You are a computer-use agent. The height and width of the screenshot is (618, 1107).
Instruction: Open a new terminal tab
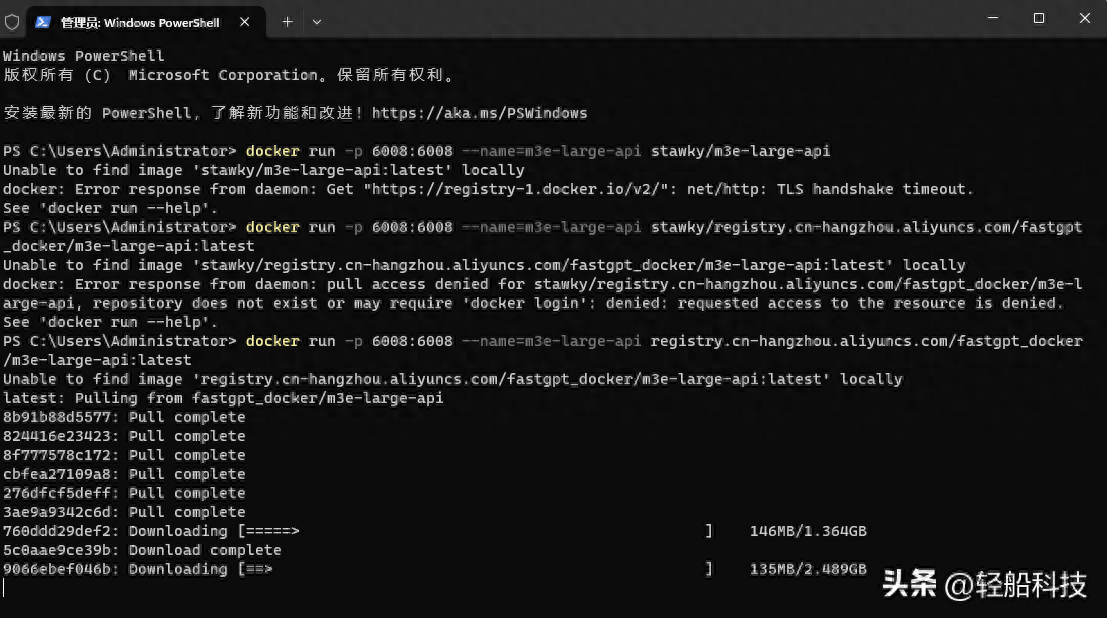pos(287,21)
